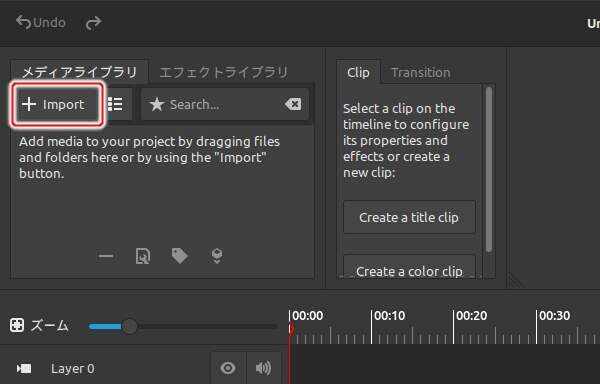Viewport: 600px width, 384px height.
Task: Clear the search field with backspace icon
Action: [x=293, y=104]
